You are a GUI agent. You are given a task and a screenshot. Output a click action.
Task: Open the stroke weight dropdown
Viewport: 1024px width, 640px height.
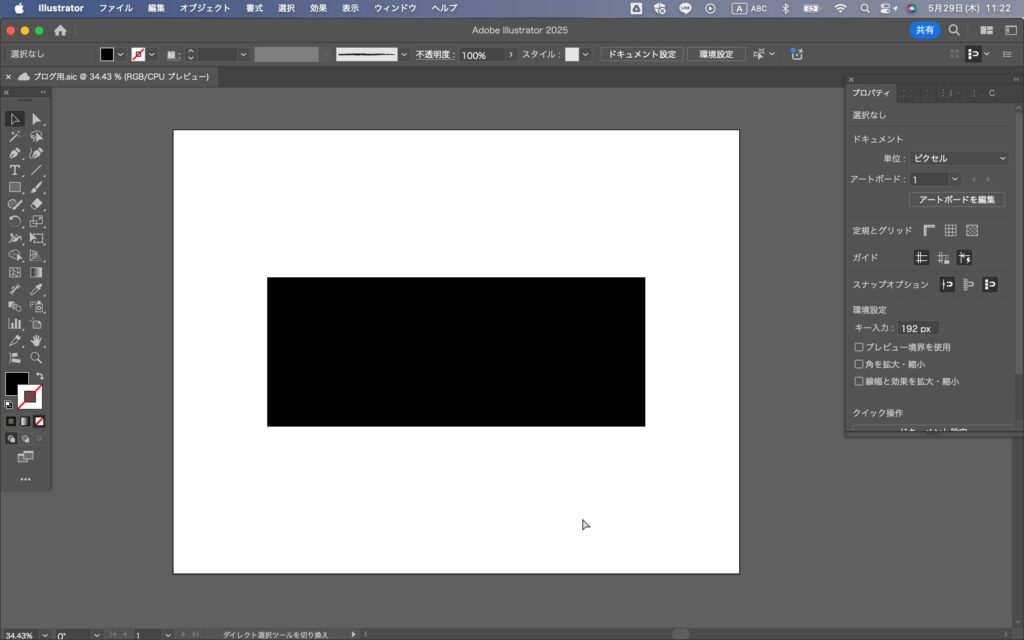tap(244, 54)
